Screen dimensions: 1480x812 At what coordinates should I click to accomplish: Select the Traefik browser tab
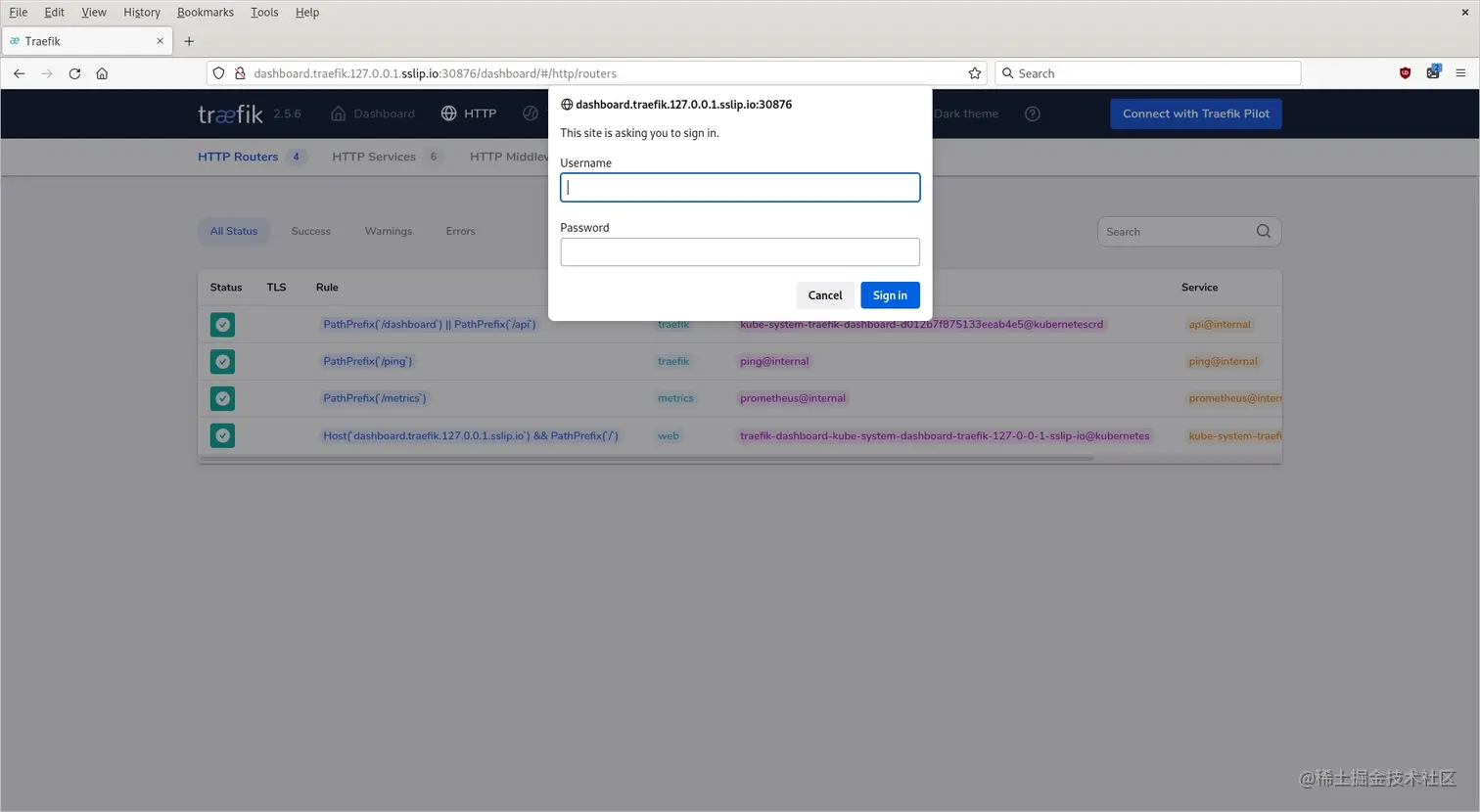click(x=87, y=41)
